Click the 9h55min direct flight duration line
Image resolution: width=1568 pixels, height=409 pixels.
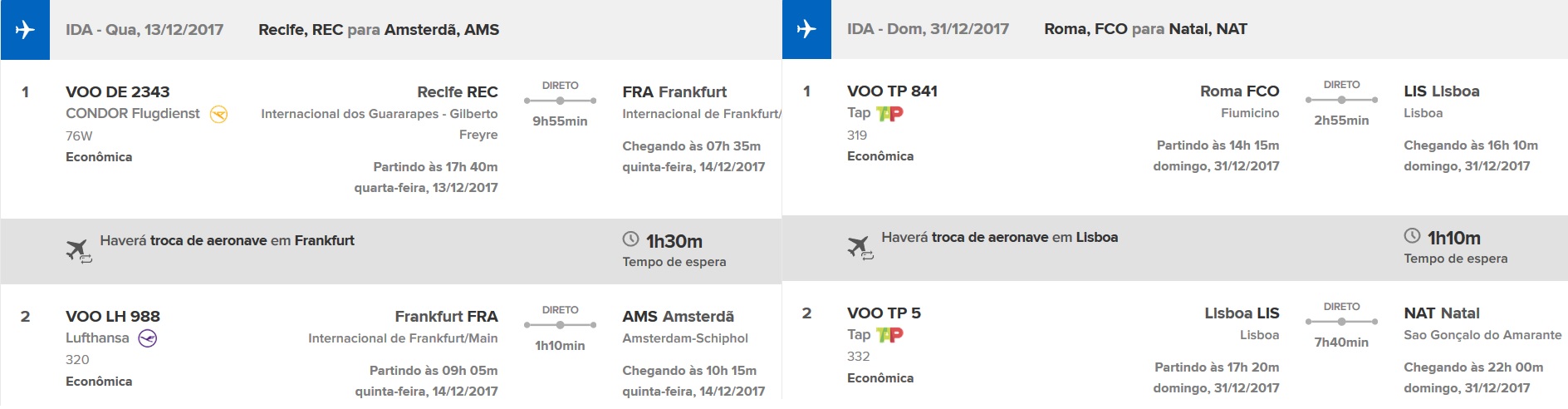coord(561,101)
